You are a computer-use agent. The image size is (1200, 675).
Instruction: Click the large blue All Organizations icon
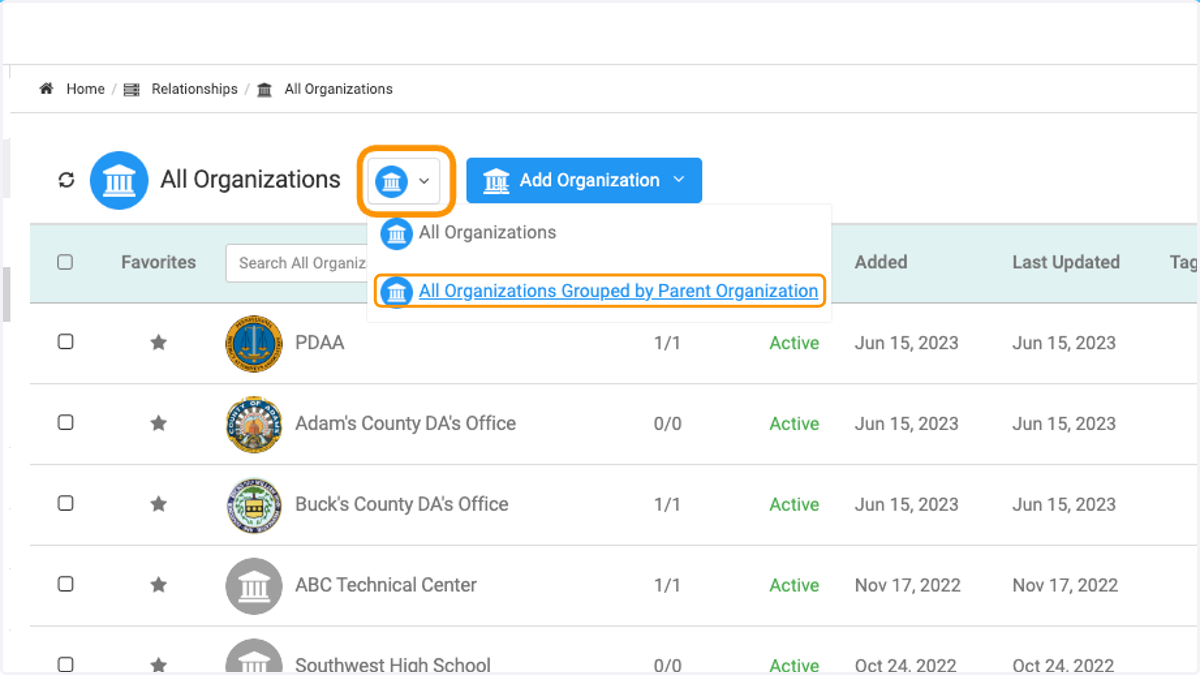[119, 180]
